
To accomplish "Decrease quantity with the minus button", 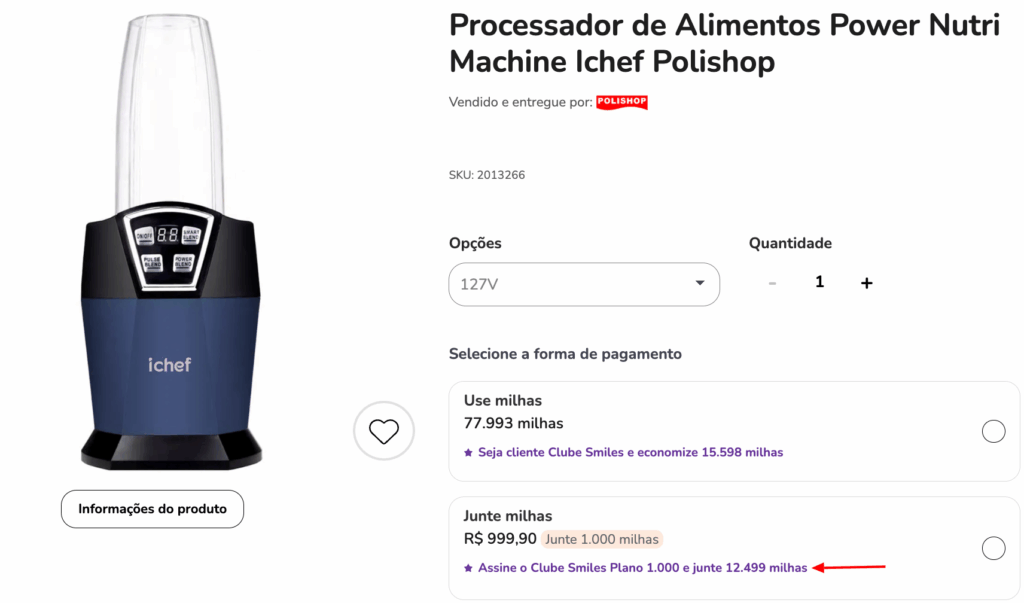I will [x=772, y=283].
